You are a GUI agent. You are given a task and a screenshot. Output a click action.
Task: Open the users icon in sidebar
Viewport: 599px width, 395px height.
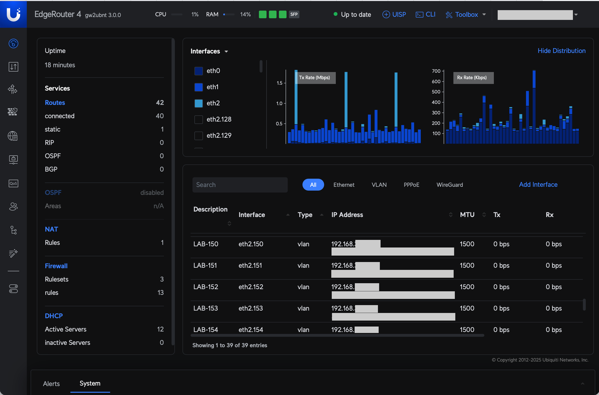point(13,207)
